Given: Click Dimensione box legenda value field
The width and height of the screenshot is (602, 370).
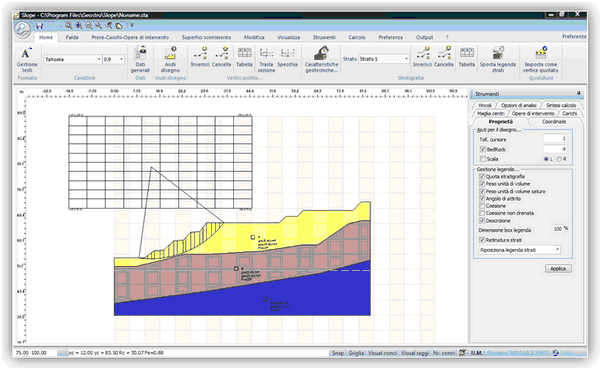Looking at the screenshot, I should 557,229.
